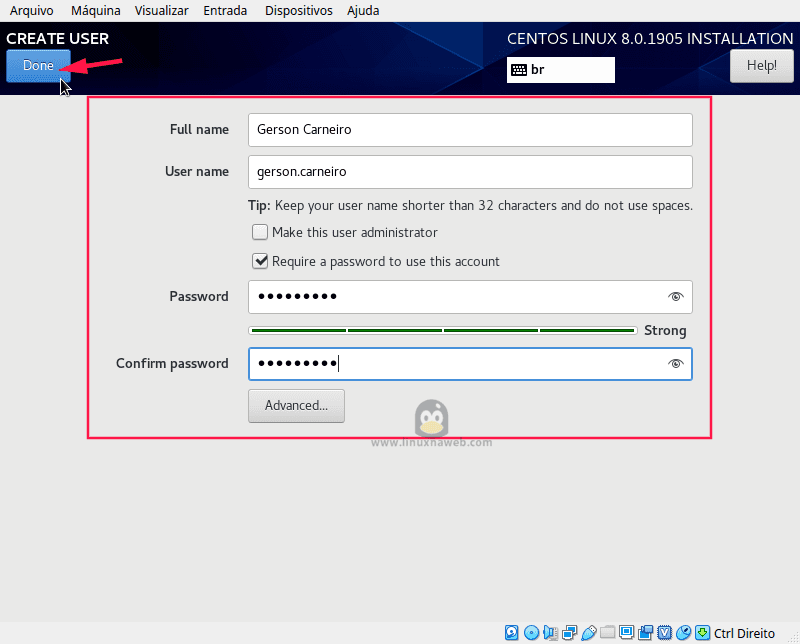
Task: Click the User name field
Action: tap(470, 172)
